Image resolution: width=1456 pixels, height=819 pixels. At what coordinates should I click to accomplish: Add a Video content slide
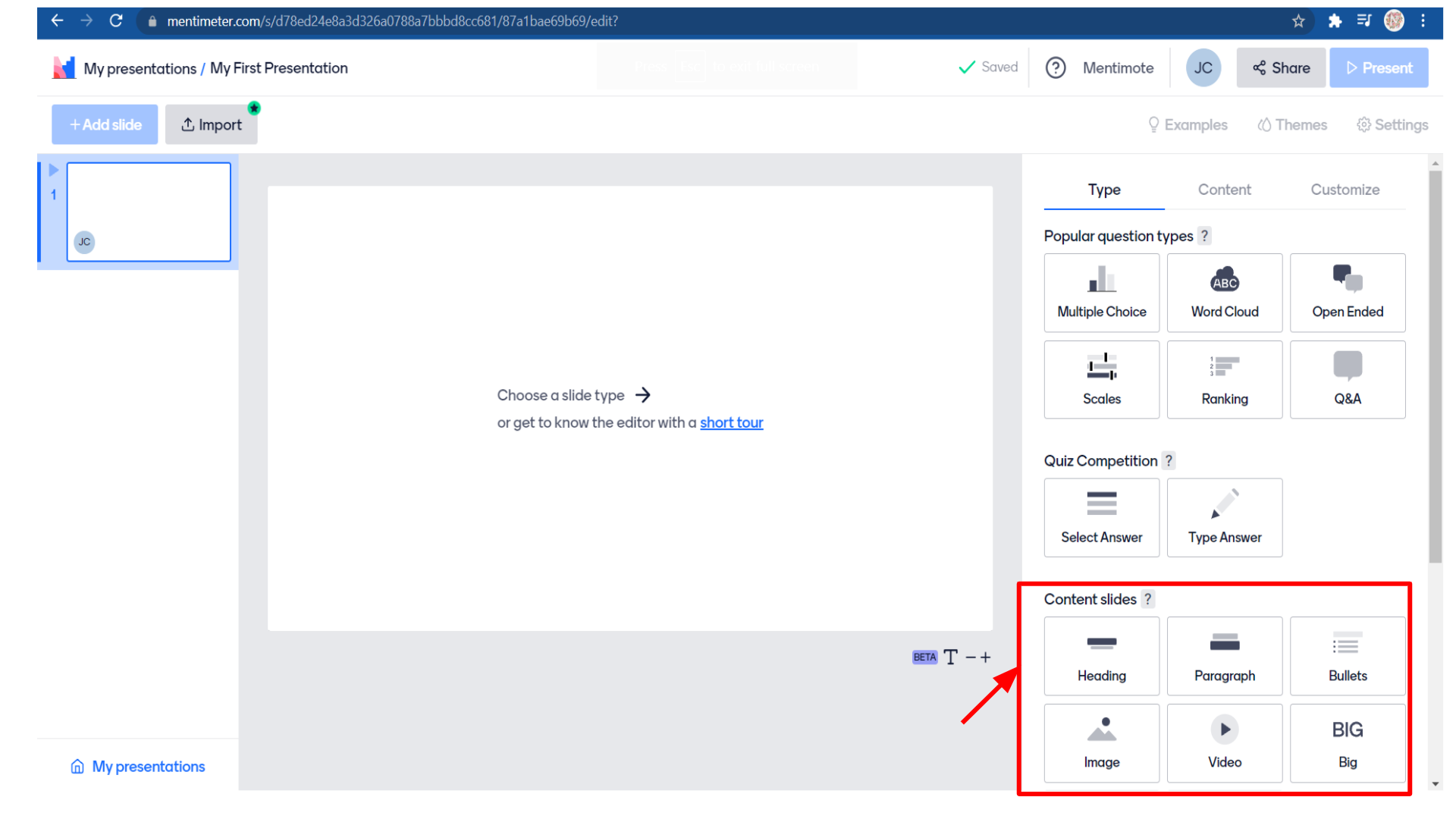coord(1224,742)
